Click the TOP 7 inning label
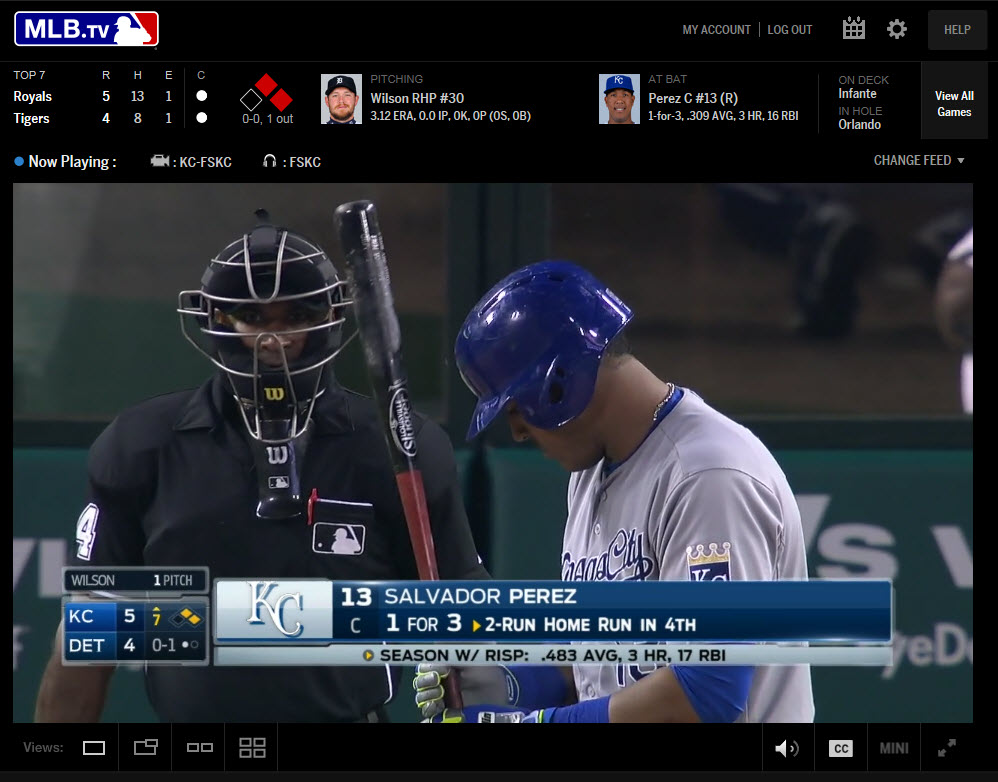The width and height of the screenshot is (998, 782). [x=29, y=75]
